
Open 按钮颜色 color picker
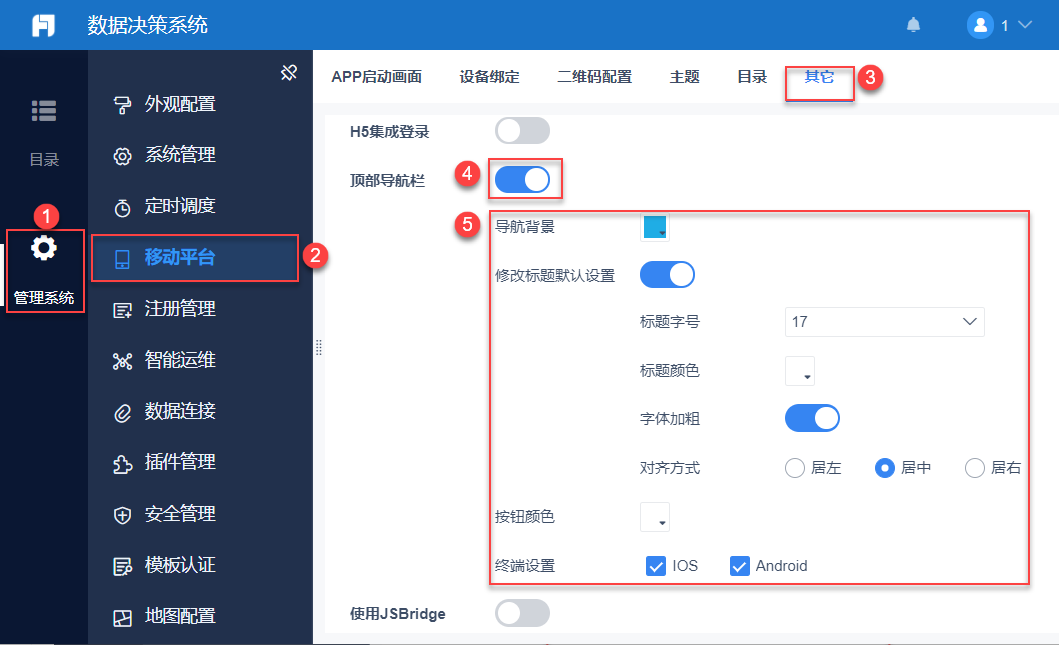pos(654,517)
